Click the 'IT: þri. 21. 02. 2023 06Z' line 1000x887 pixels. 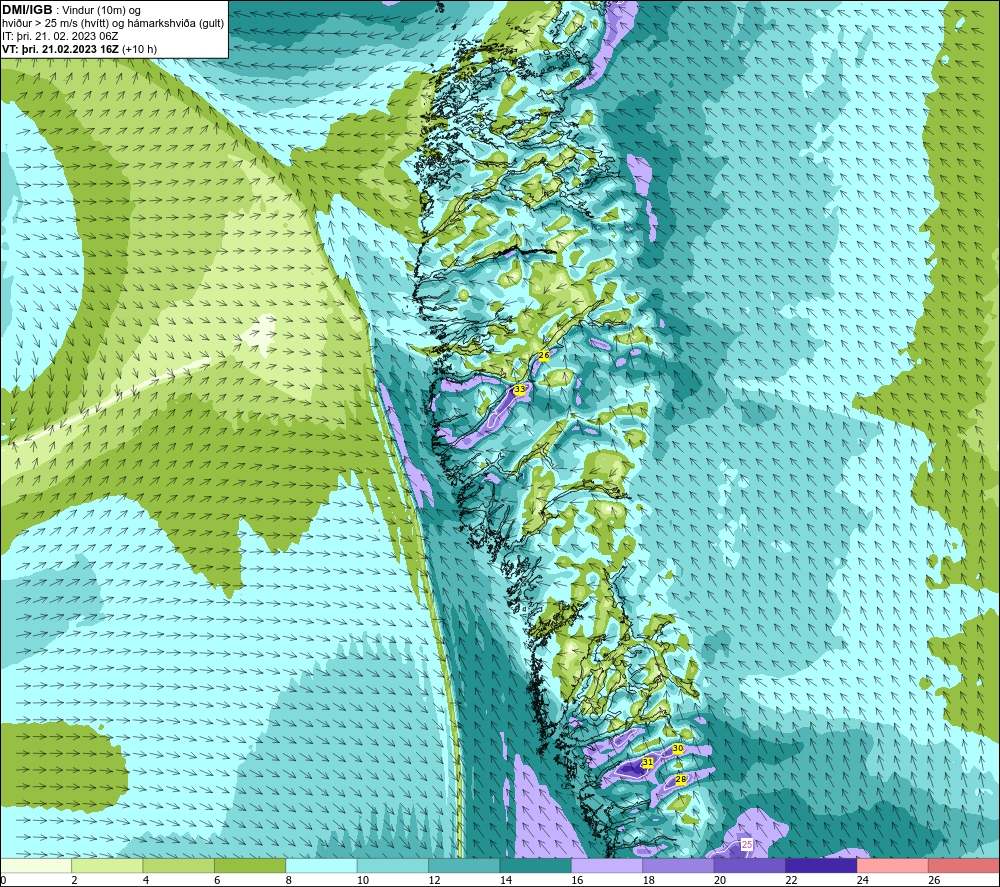[x=60, y=36]
